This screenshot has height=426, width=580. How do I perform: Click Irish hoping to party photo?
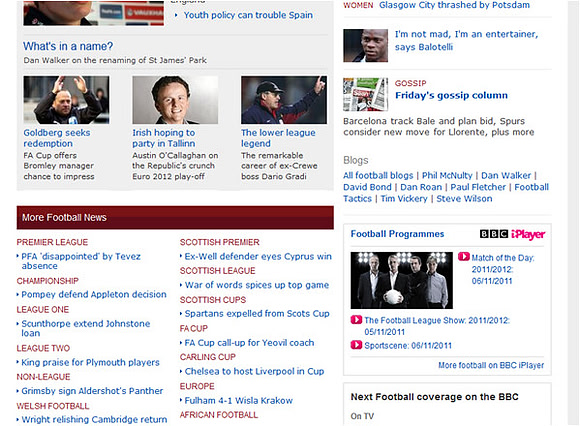click(x=175, y=100)
